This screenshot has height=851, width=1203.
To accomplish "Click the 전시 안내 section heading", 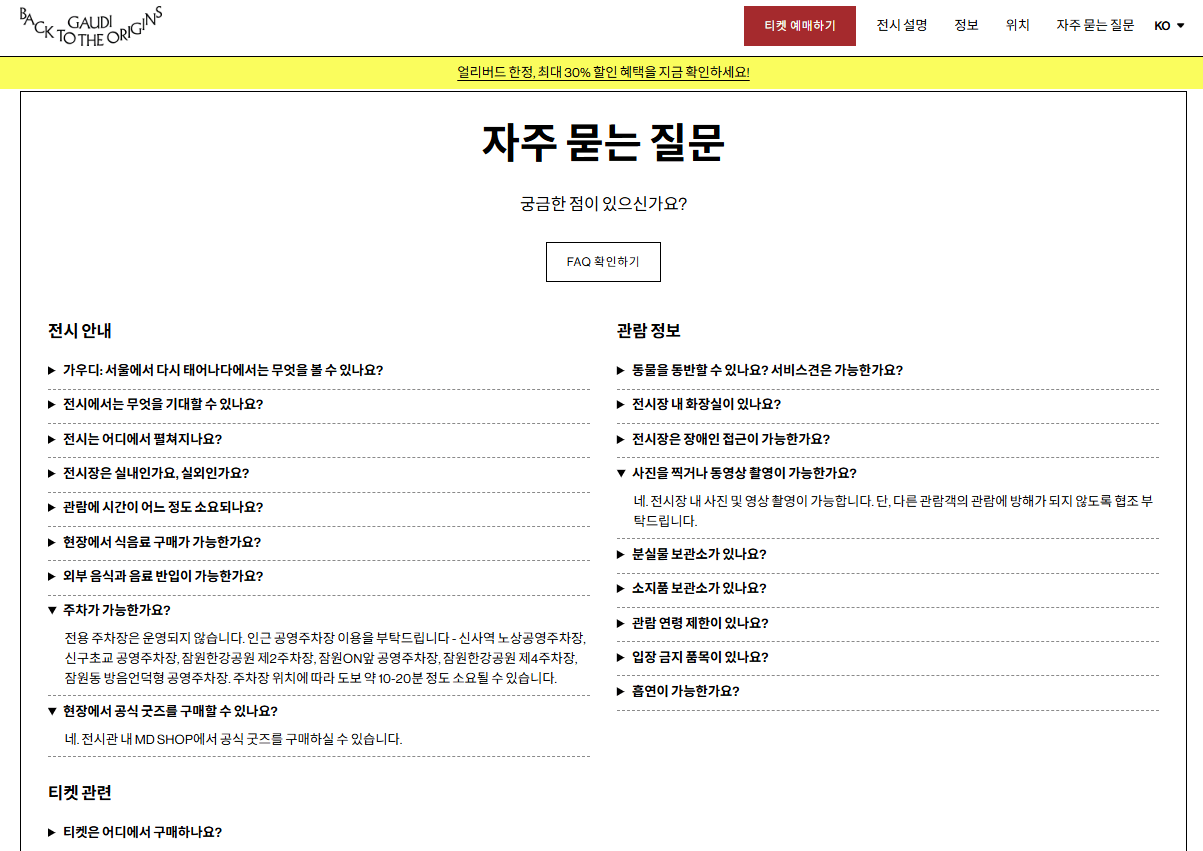I will pos(80,331).
